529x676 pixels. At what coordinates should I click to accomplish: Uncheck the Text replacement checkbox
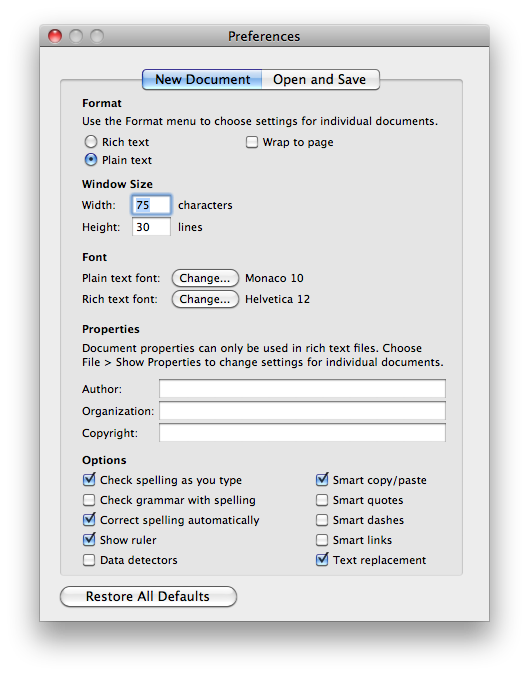point(322,560)
